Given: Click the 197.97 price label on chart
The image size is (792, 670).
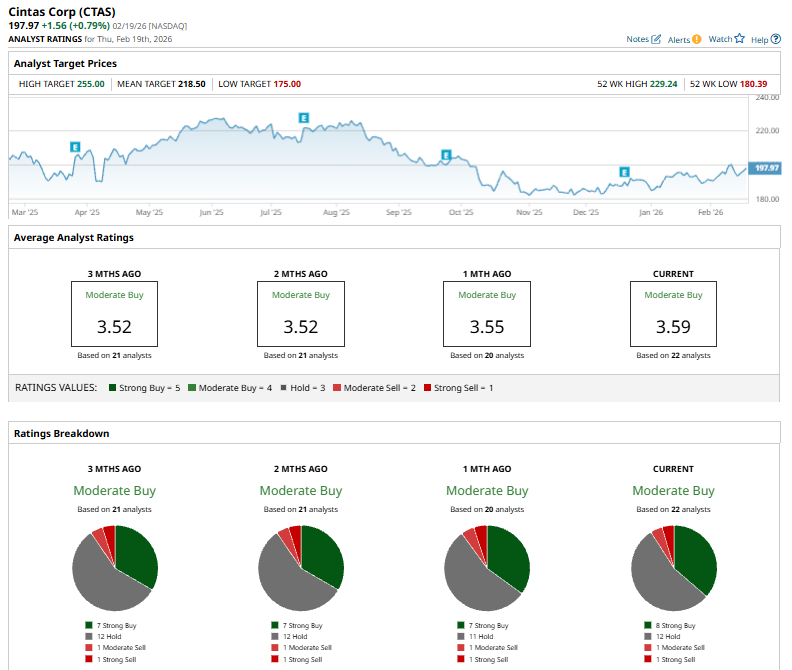Looking at the screenshot, I should [767, 168].
